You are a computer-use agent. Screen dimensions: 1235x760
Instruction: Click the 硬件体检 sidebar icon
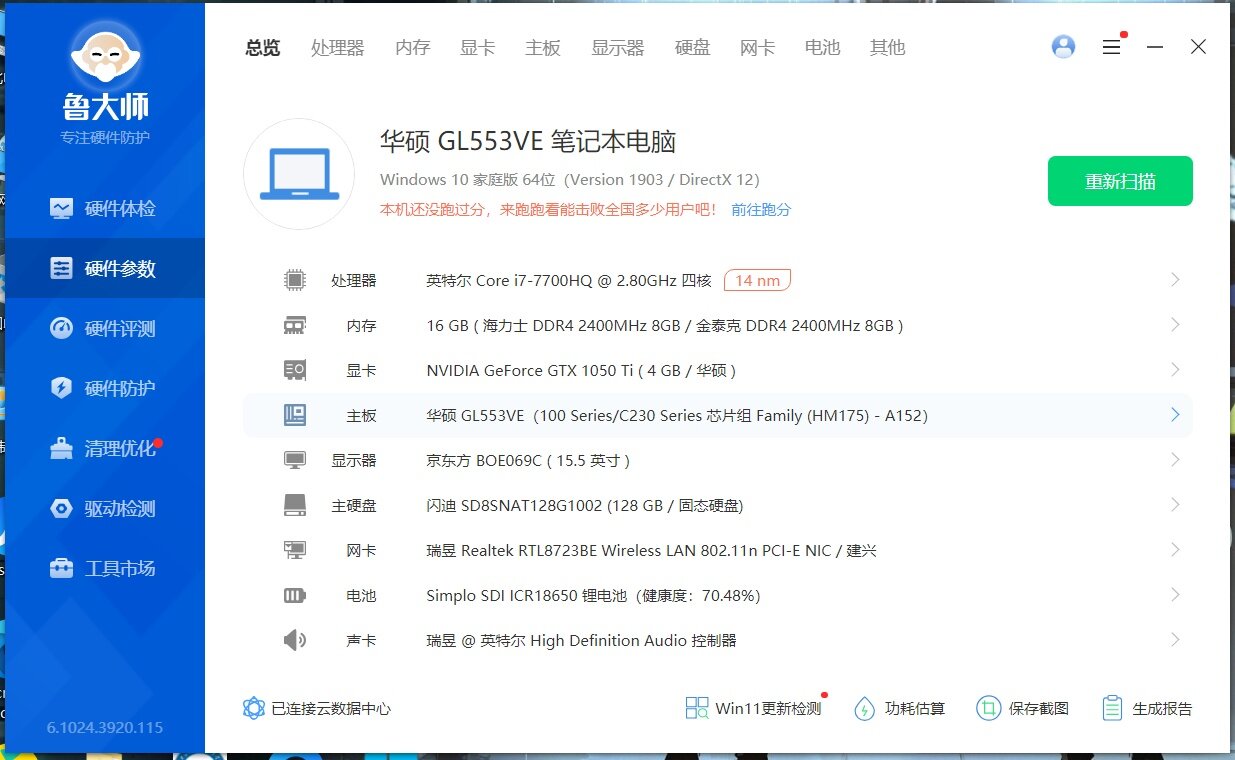[x=61, y=208]
